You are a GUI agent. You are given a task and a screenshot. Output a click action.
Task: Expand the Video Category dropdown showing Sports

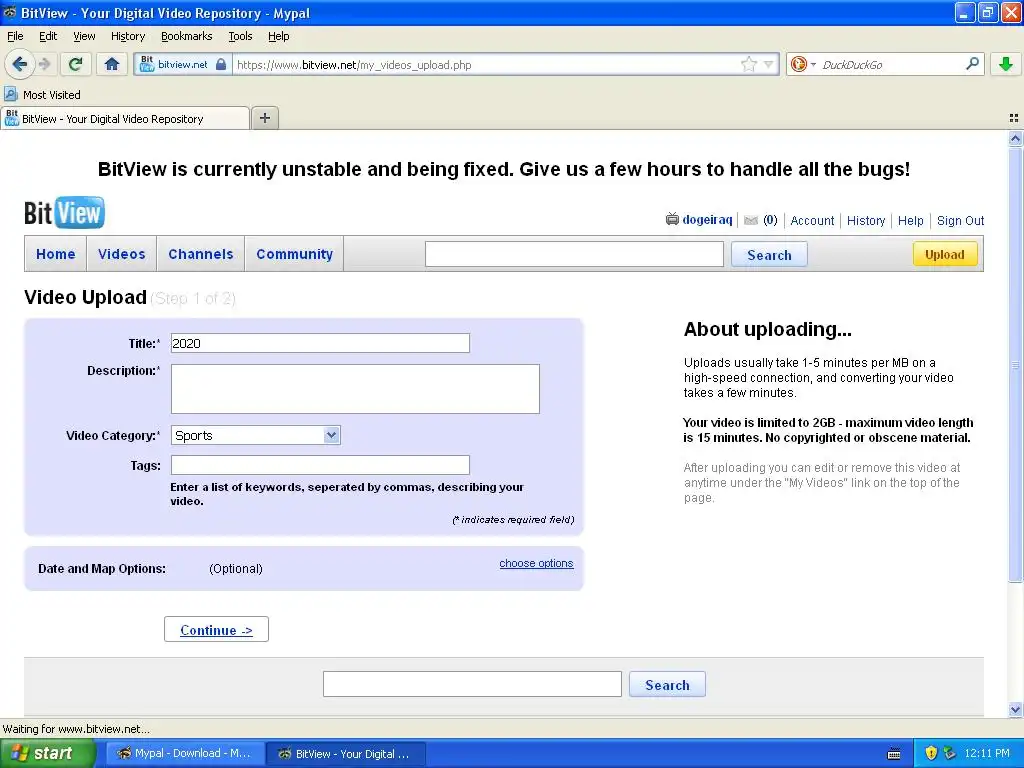point(255,436)
